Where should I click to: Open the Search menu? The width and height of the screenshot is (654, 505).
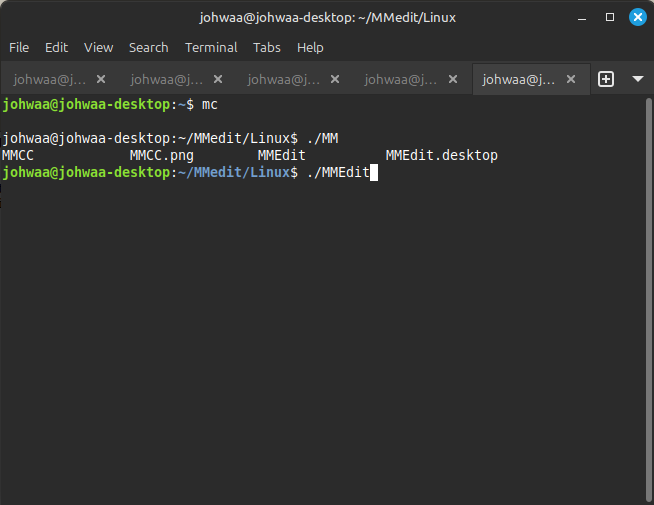point(148,47)
